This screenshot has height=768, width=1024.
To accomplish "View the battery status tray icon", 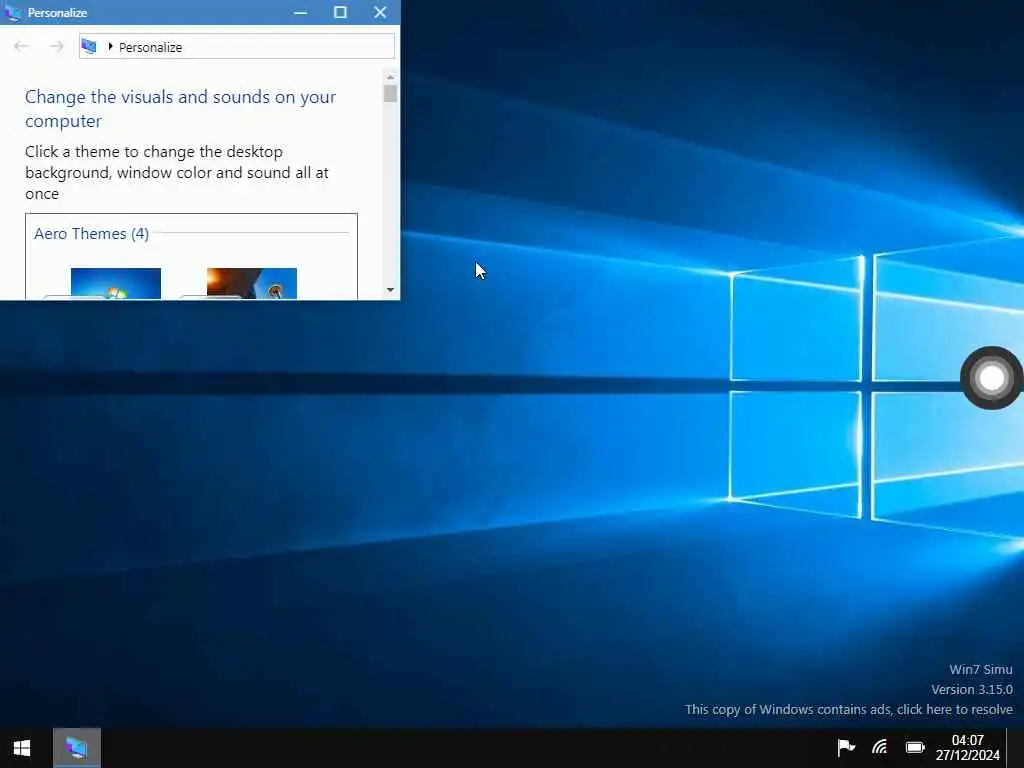I will (x=915, y=747).
